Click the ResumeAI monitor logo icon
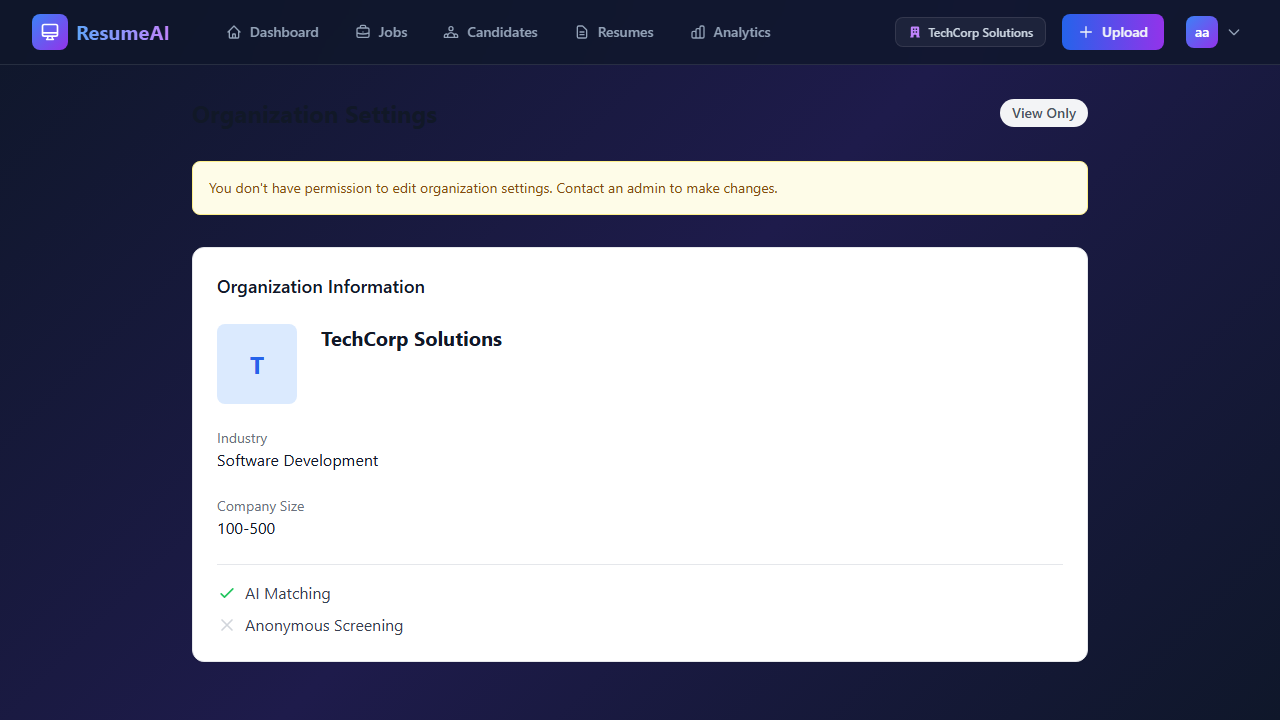Image resolution: width=1280 pixels, height=720 pixels. (50, 31)
